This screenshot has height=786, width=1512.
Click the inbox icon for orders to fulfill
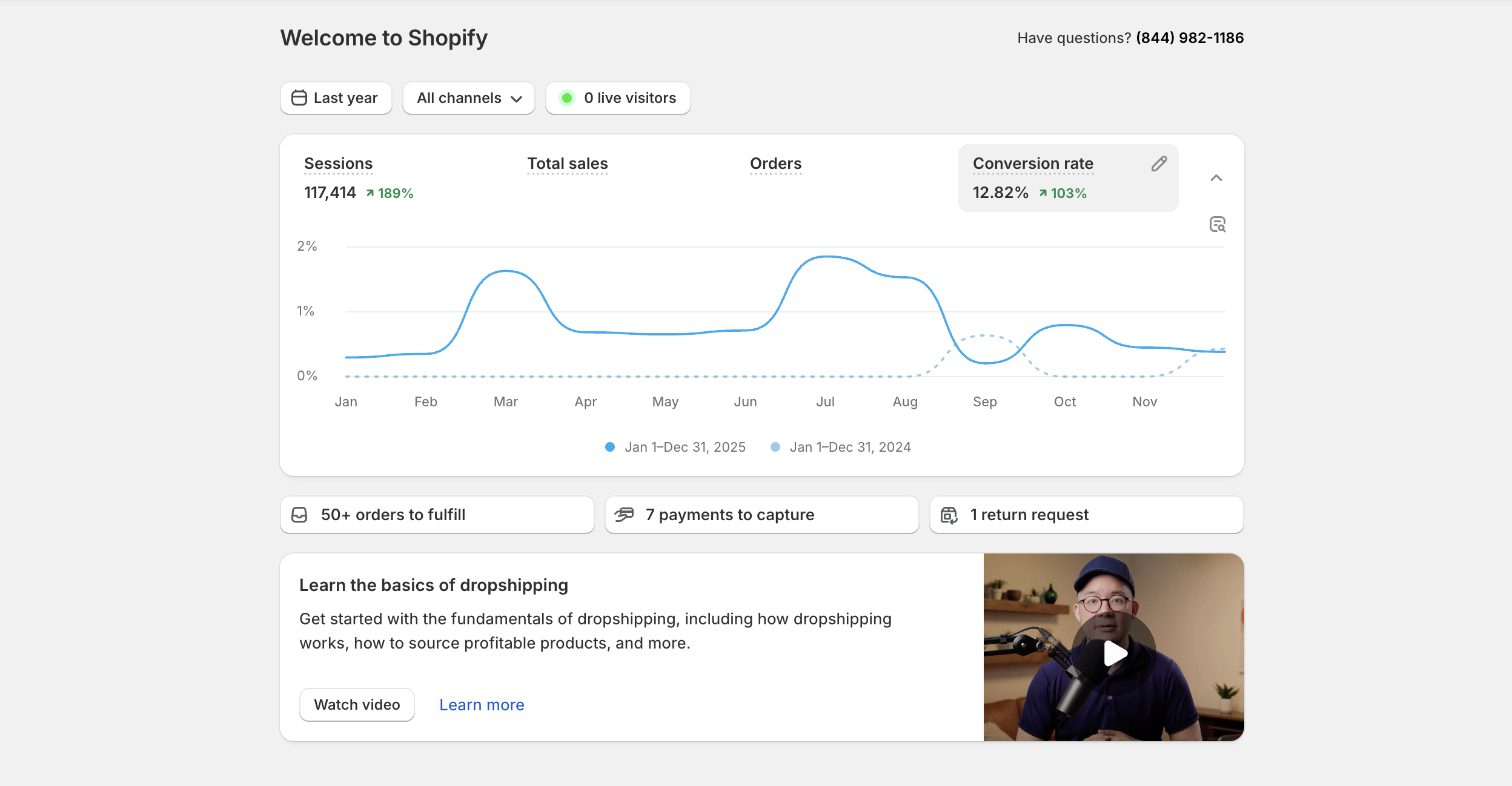(x=300, y=515)
